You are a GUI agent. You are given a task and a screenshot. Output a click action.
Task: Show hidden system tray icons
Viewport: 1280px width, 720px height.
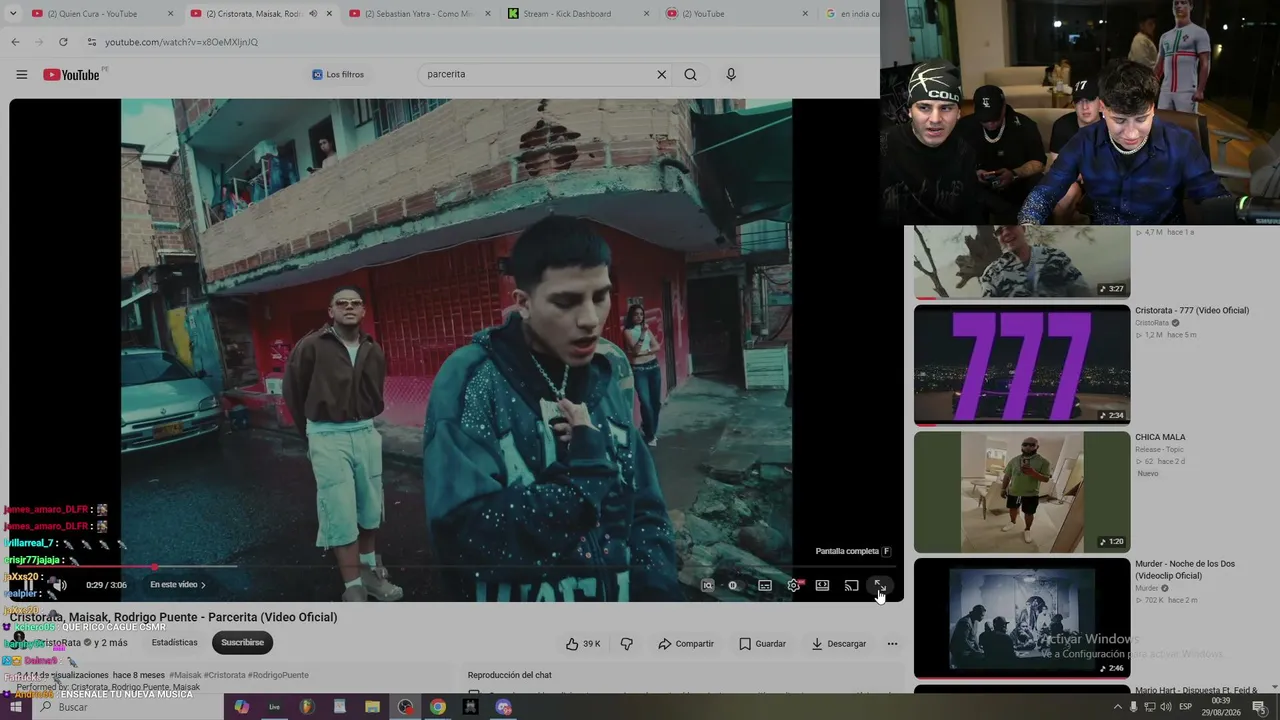[1118, 707]
